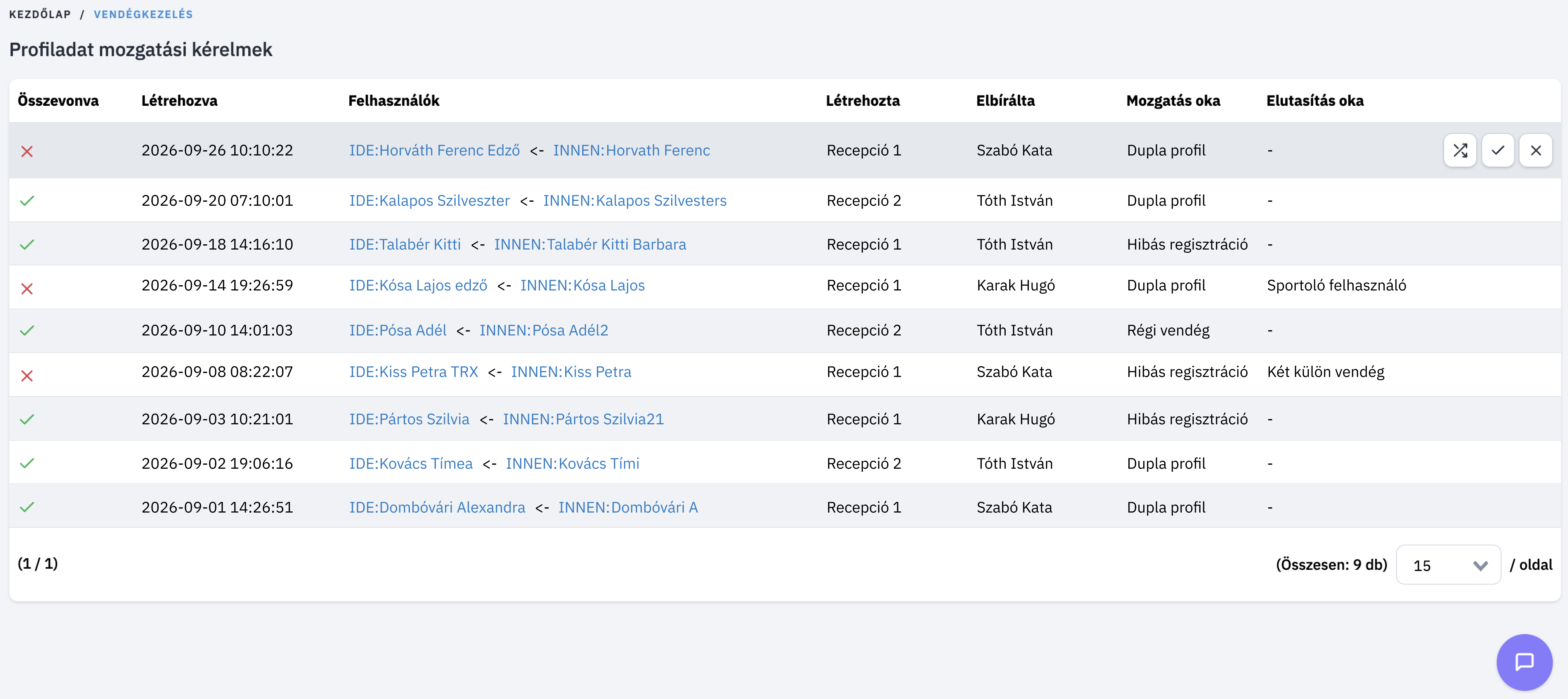Click green check status icon in Kovács Tímea row
Viewport: 1568px width, 699px height.
pyautogui.click(x=27, y=463)
